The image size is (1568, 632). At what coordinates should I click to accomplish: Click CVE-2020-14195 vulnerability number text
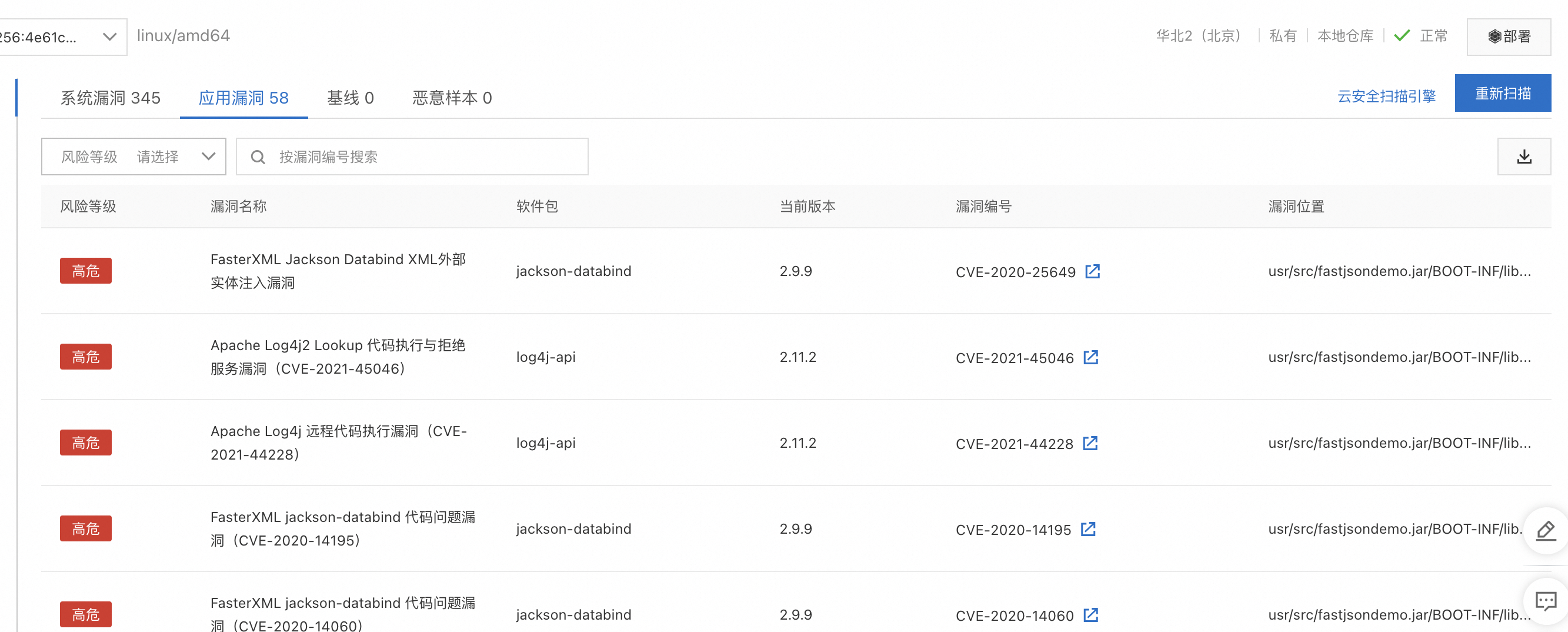pos(1013,529)
